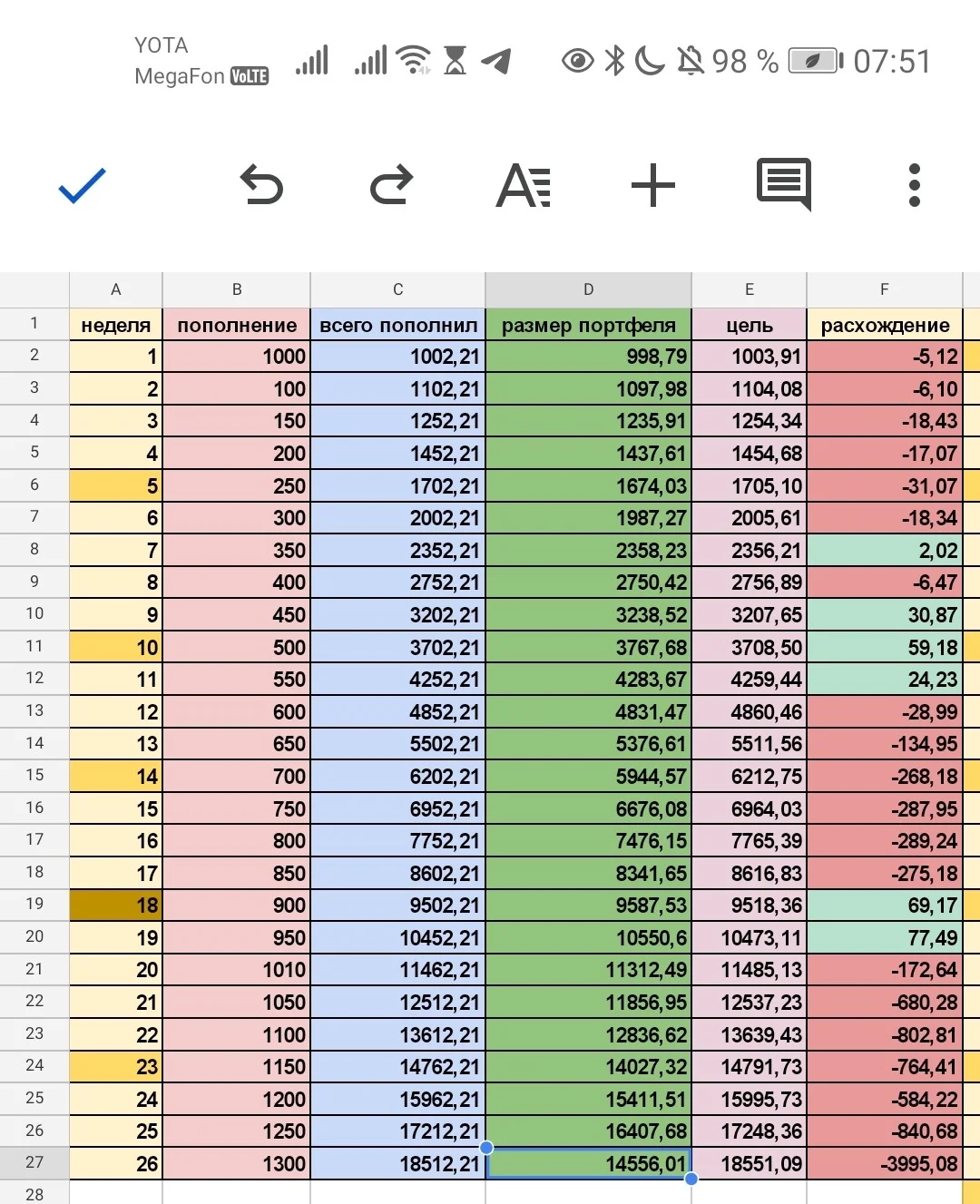Select column A header
Screen dimensions: 980x1204
pyautogui.click(x=116, y=289)
